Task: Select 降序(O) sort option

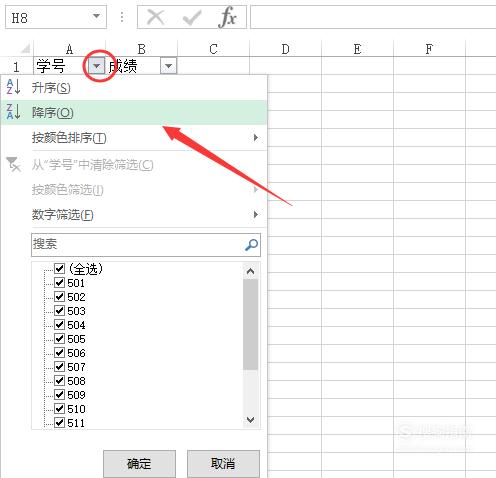Action: point(134,112)
